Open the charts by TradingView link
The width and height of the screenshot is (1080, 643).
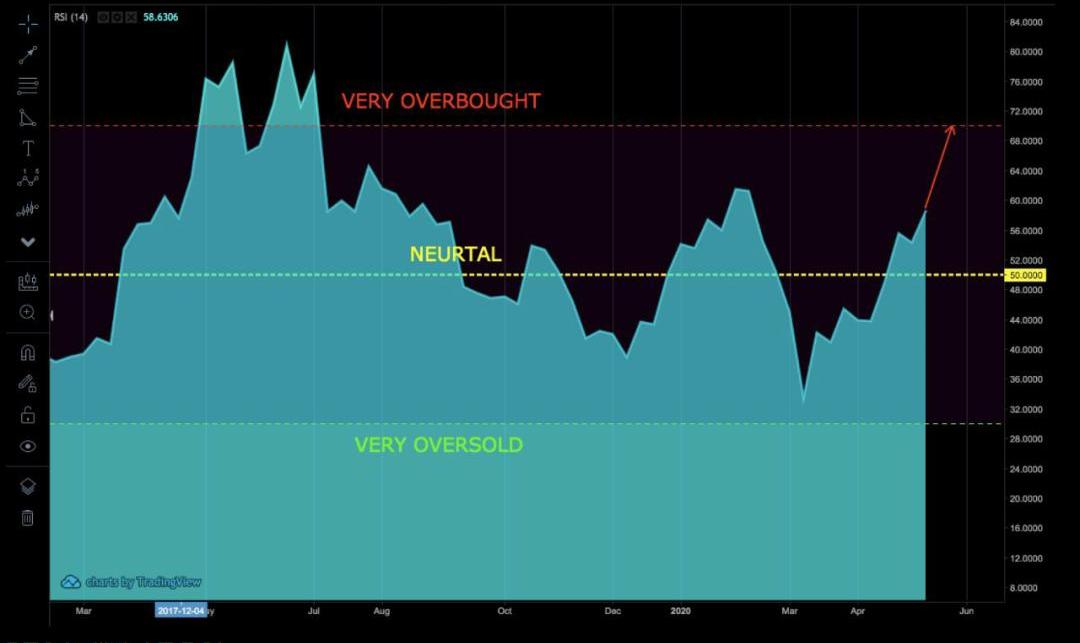coord(131,582)
